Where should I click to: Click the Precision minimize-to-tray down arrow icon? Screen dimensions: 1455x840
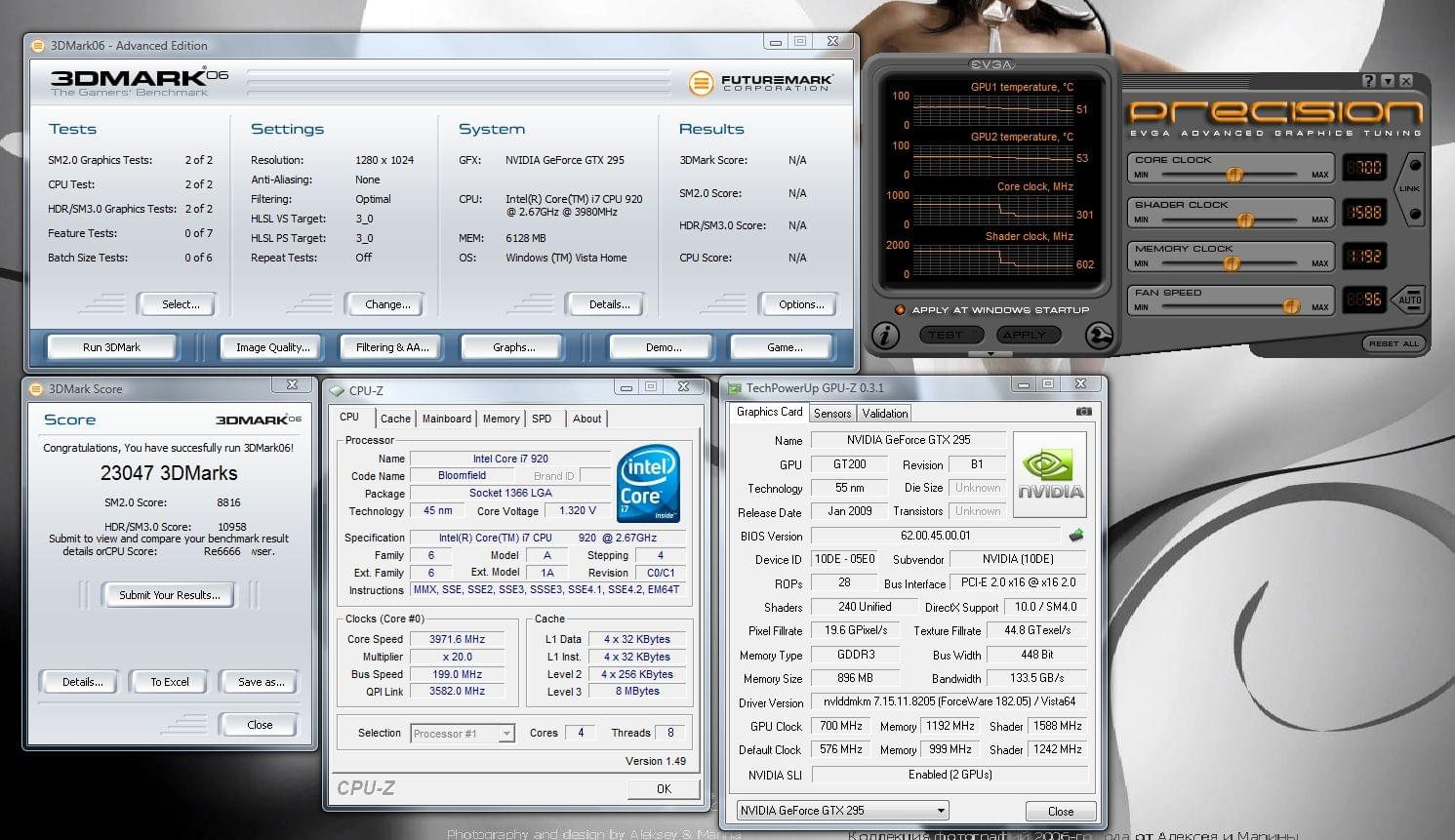1388,81
